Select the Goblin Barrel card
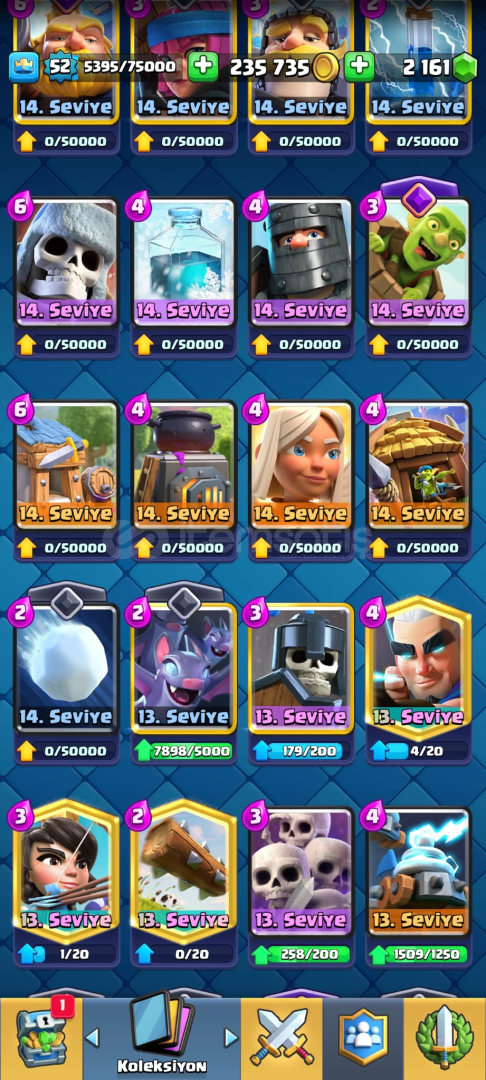 419,262
